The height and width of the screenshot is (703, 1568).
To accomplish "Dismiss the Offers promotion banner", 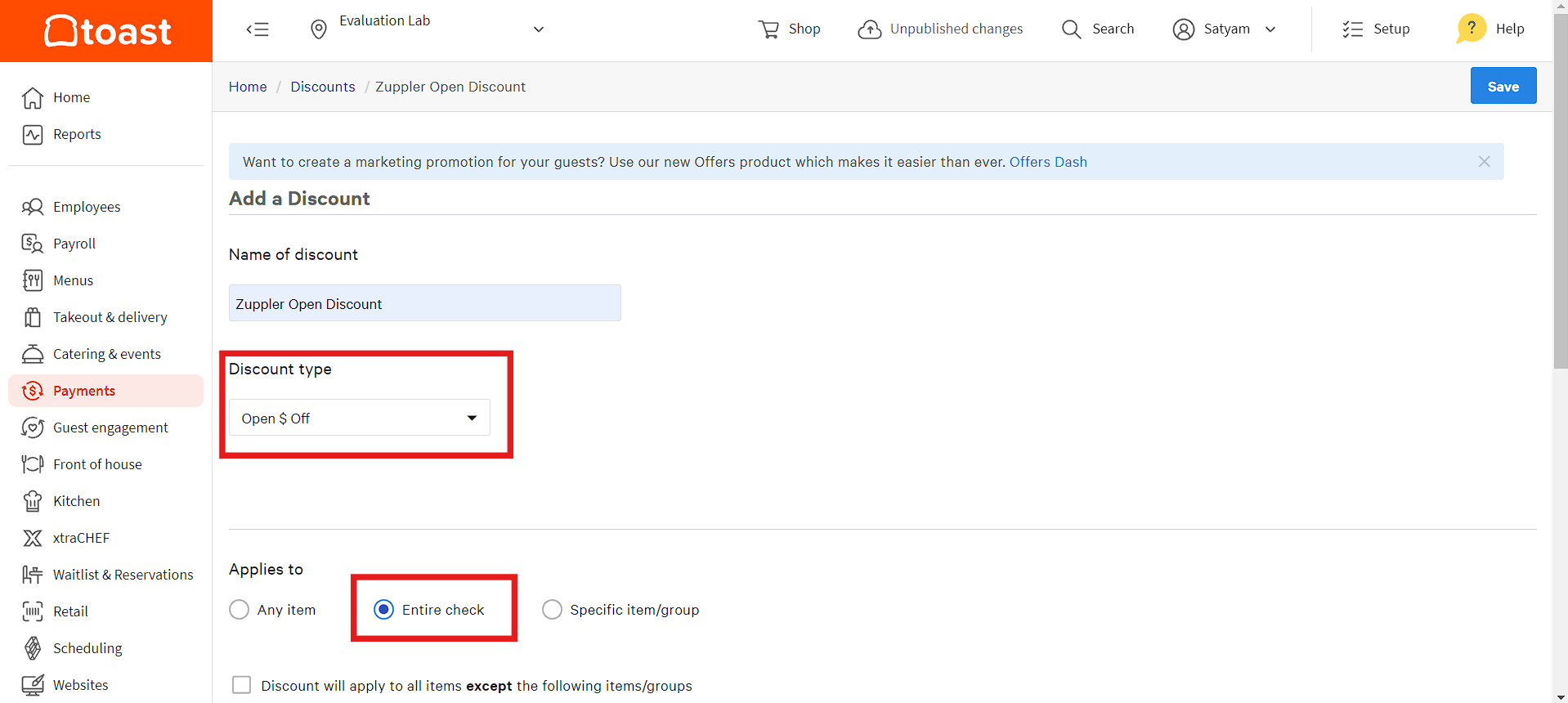I will point(1485,162).
